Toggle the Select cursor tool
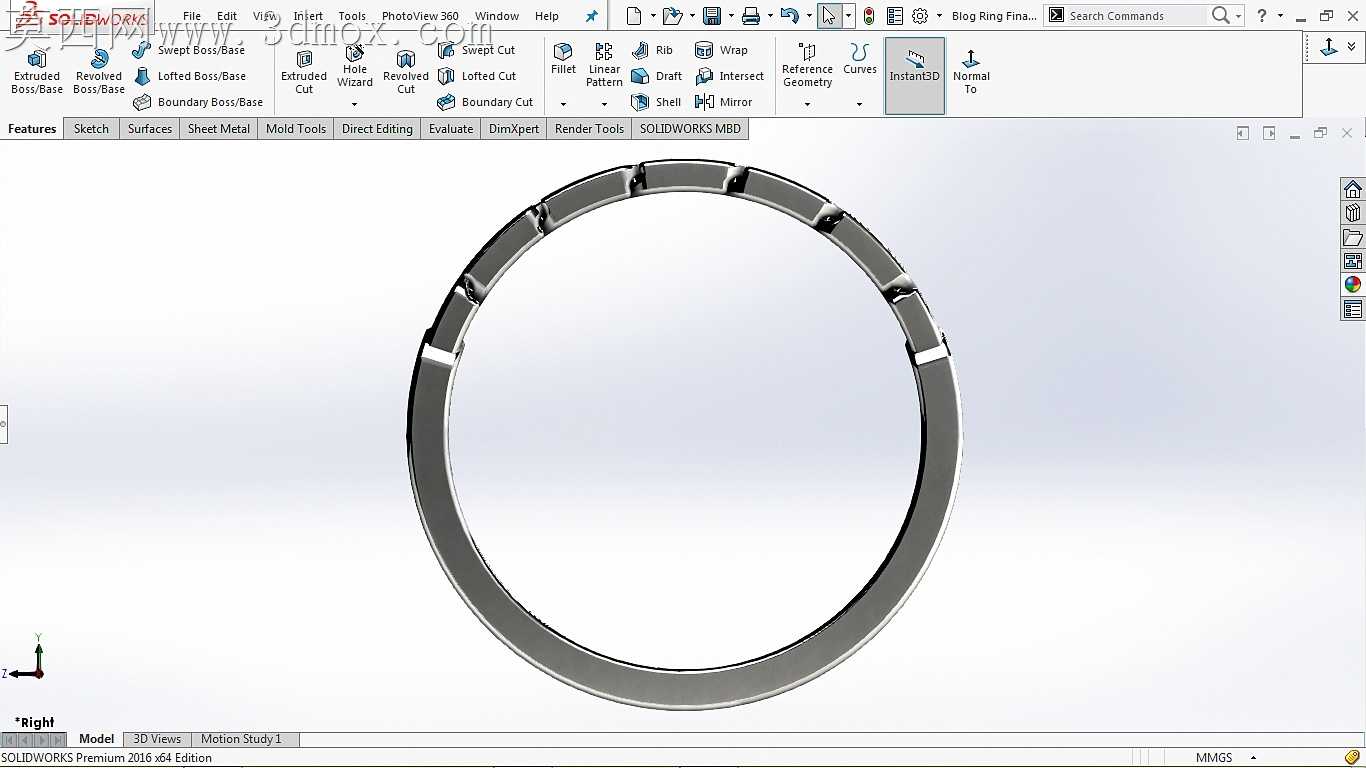This screenshot has width=1366, height=768. (829, 16)
